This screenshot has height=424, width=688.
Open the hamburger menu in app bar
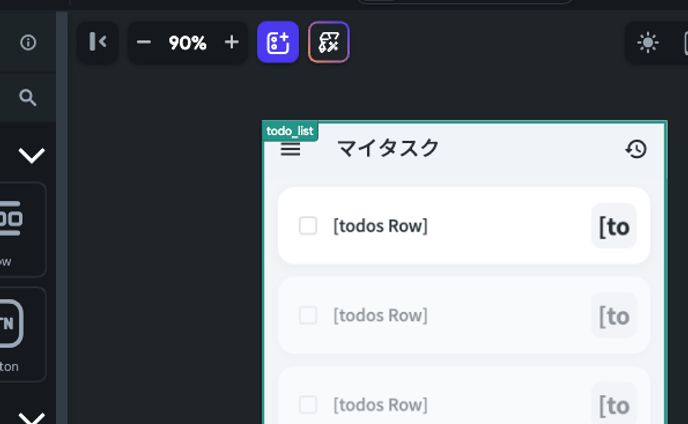(x=291, y=149)
